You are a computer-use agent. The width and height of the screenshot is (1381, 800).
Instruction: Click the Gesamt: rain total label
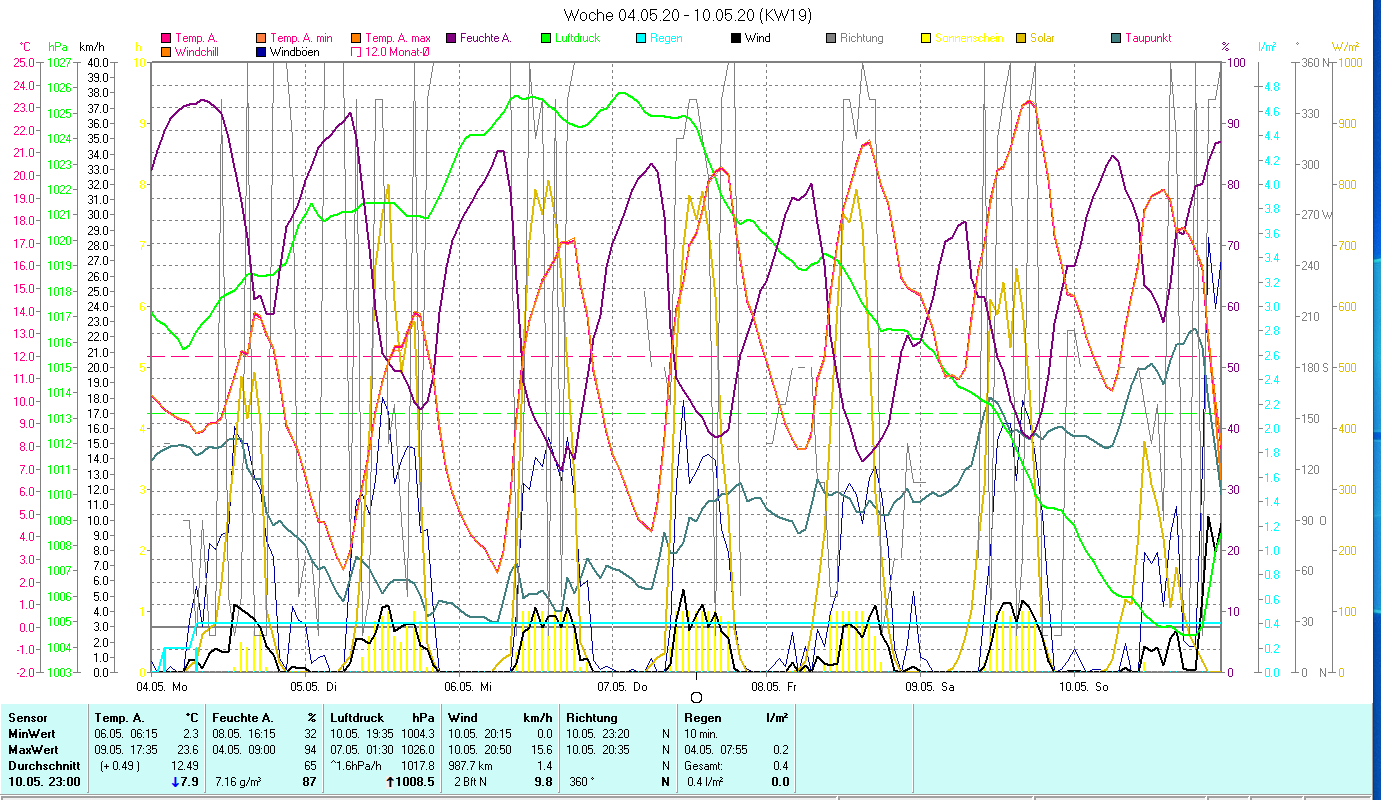[x=705, y=766]
